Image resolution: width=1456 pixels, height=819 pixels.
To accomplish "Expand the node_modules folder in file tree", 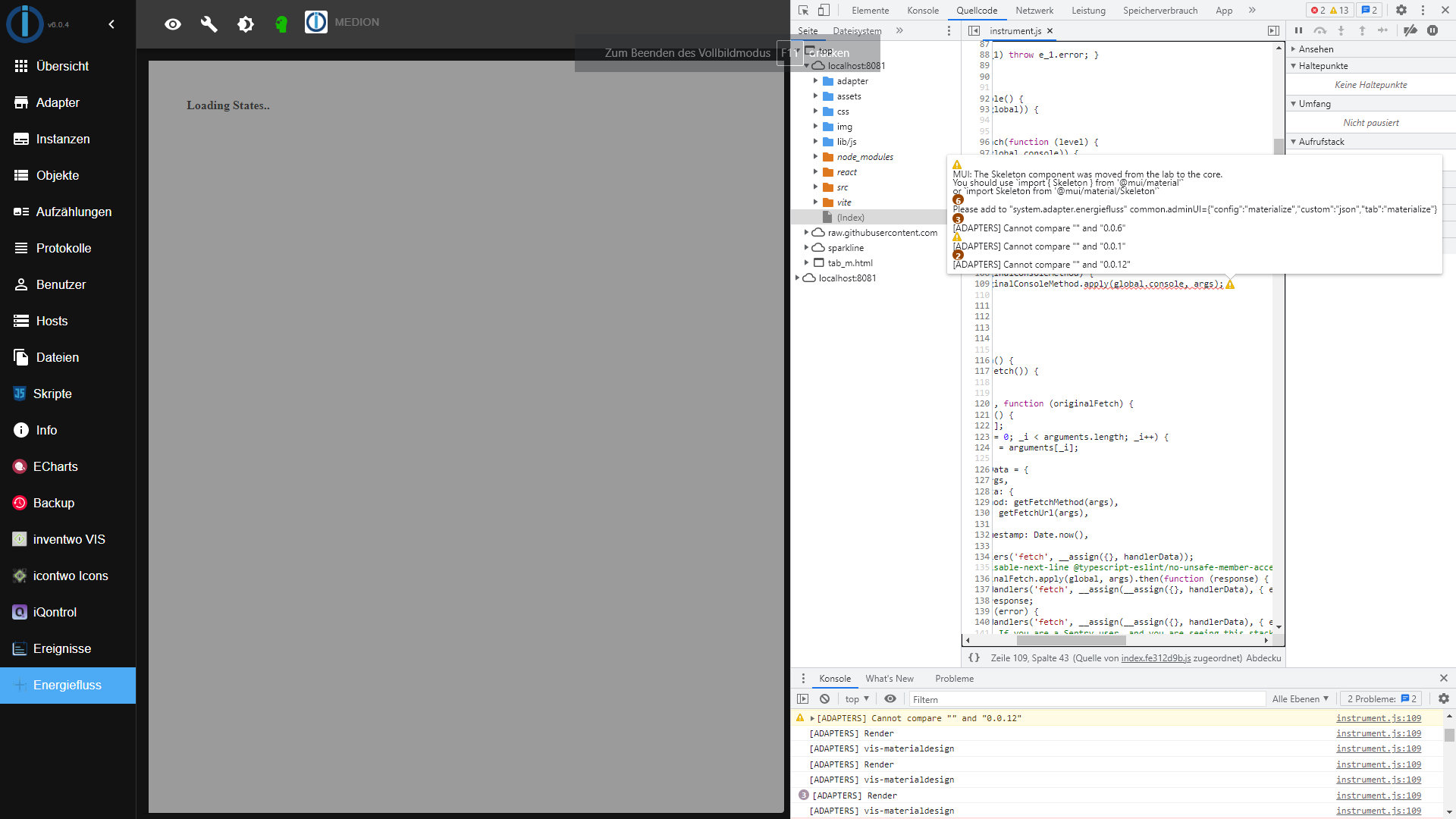I will [815, 156].
